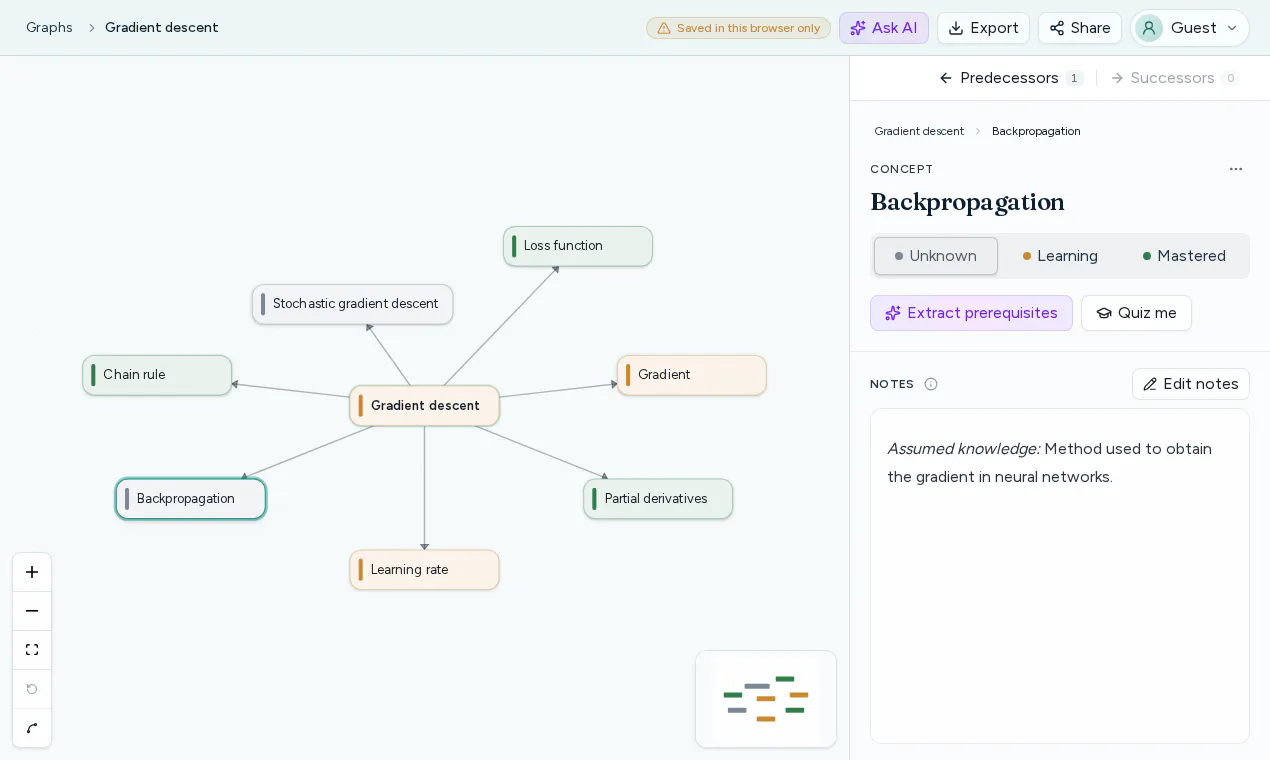
Task: Set Backpropagation status to Unknown
Action: pyautogui.click(x=936, y=256)
